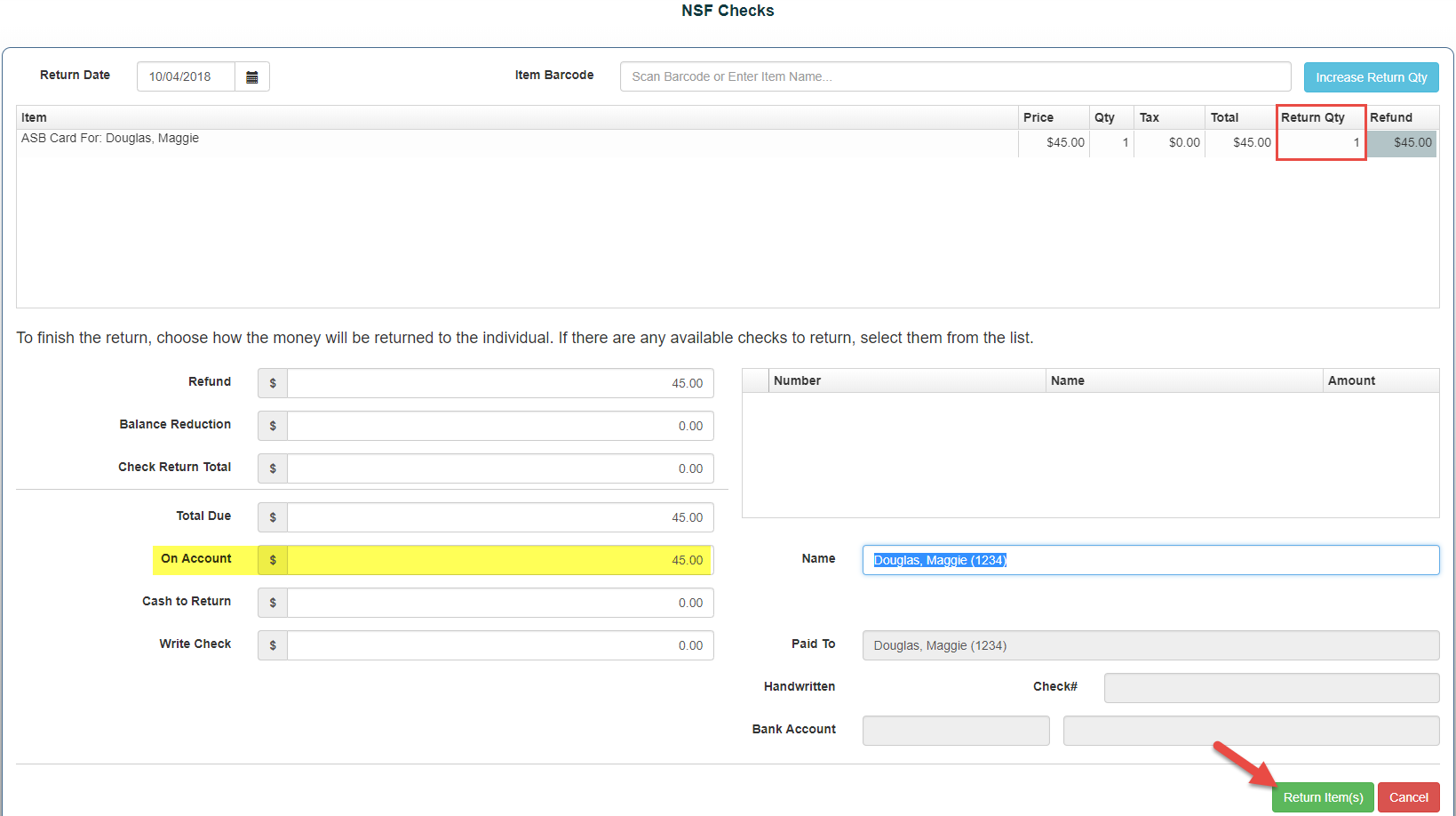
Task: Click the second wide Bank Account field
Action: (1251, 731)
